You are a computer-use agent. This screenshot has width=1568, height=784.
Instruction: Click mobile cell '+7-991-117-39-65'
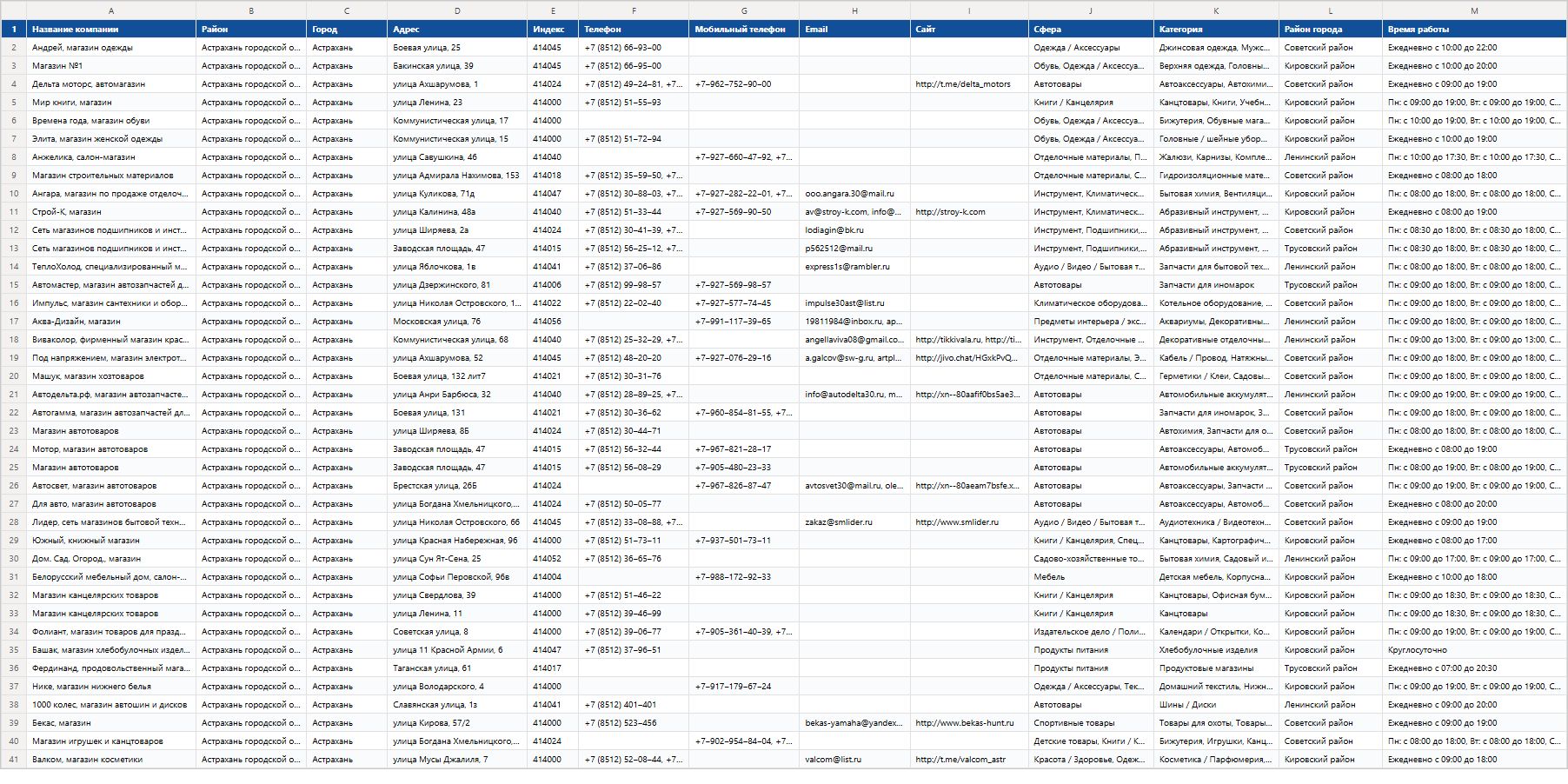[x=744, y=322]
